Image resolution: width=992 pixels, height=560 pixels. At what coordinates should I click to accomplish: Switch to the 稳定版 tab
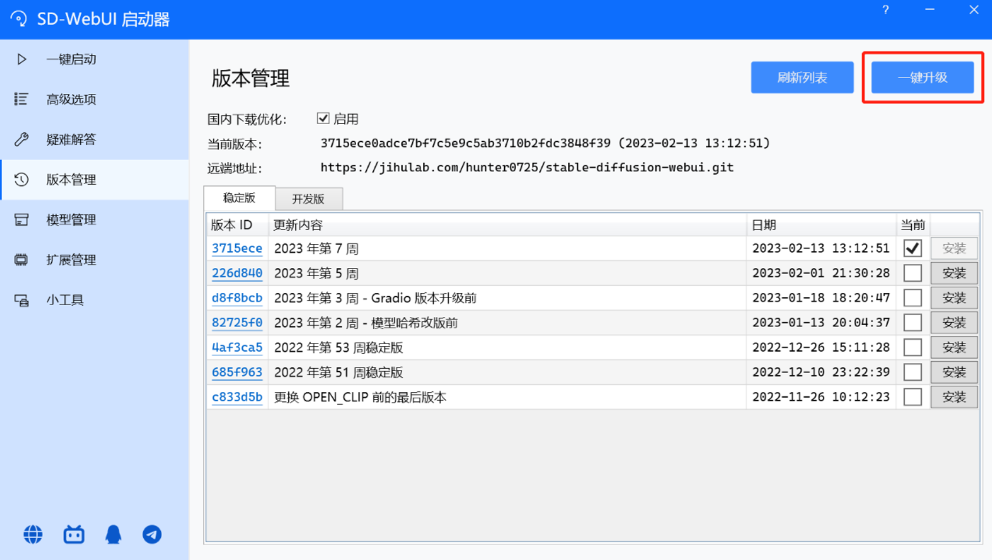pos(239,198)
